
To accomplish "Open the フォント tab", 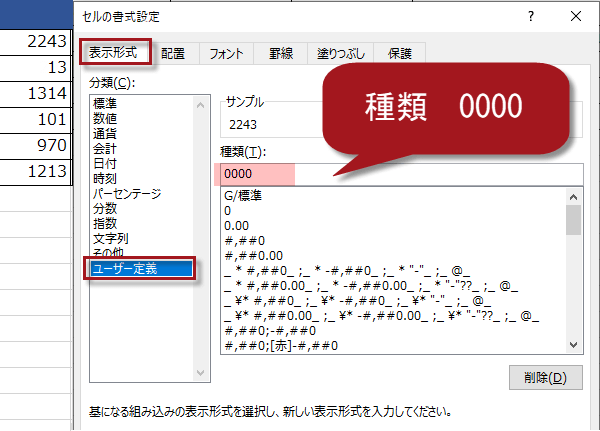I will click(225, 54).
